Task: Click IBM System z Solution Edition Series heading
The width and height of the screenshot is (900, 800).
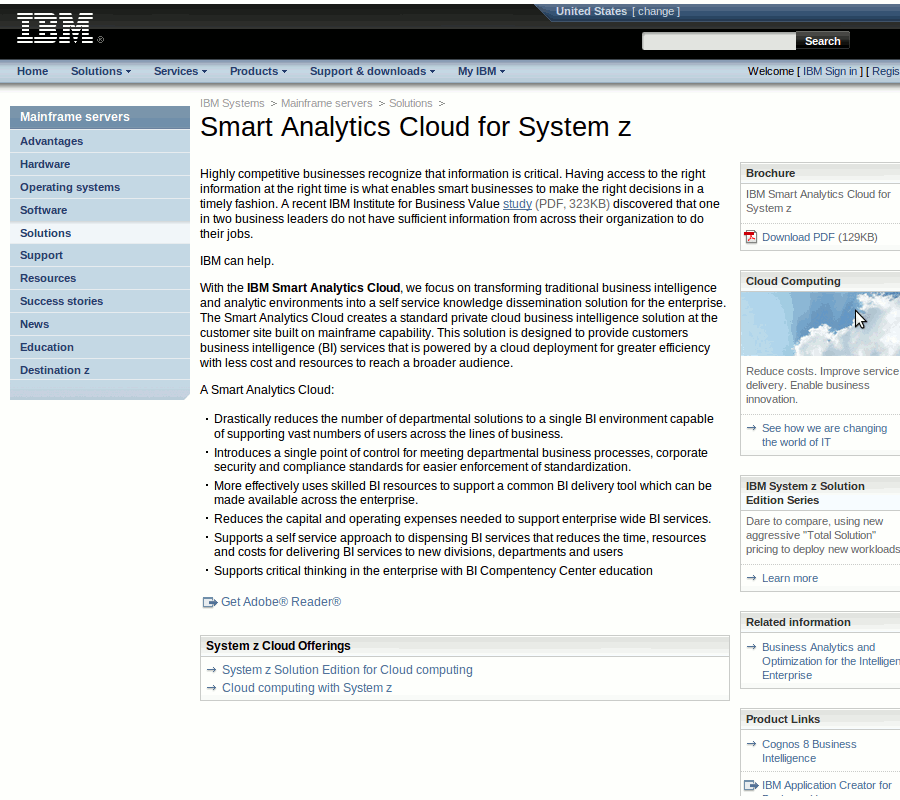Action: pyautogui.click(x=805, y=493)
